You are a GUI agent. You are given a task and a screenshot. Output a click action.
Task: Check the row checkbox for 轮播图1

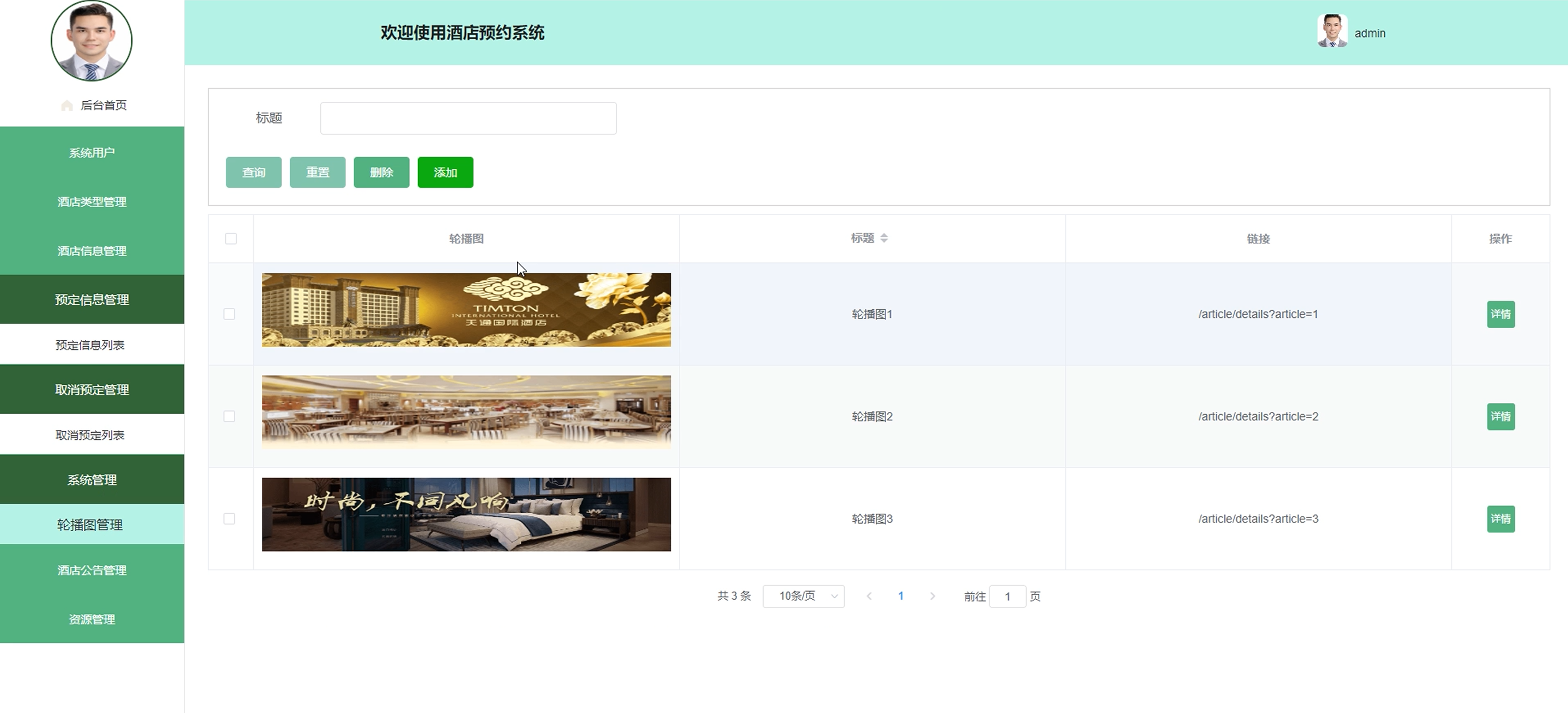coord(229,314)
